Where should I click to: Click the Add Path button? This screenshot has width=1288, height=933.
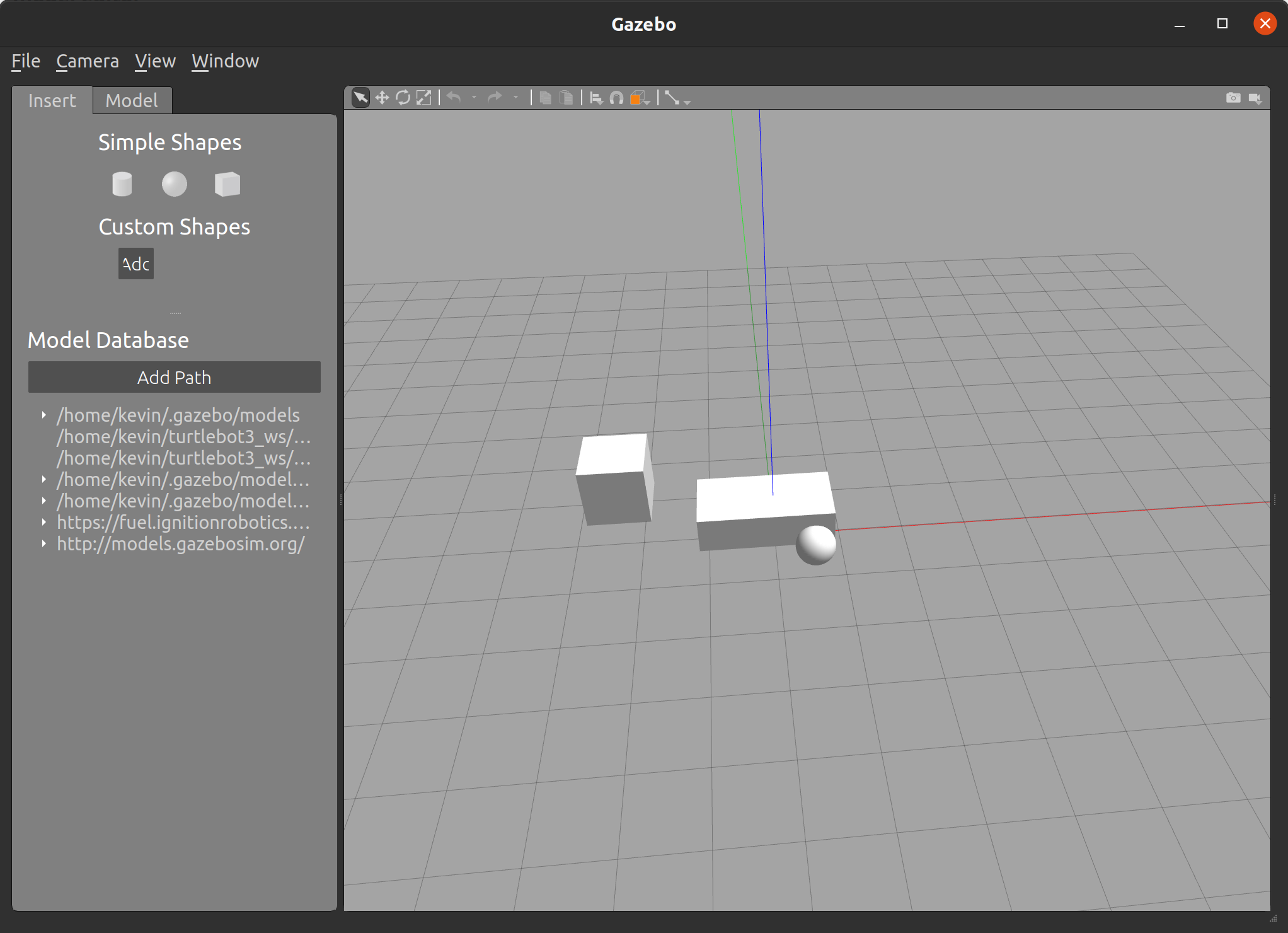(174, 377)
